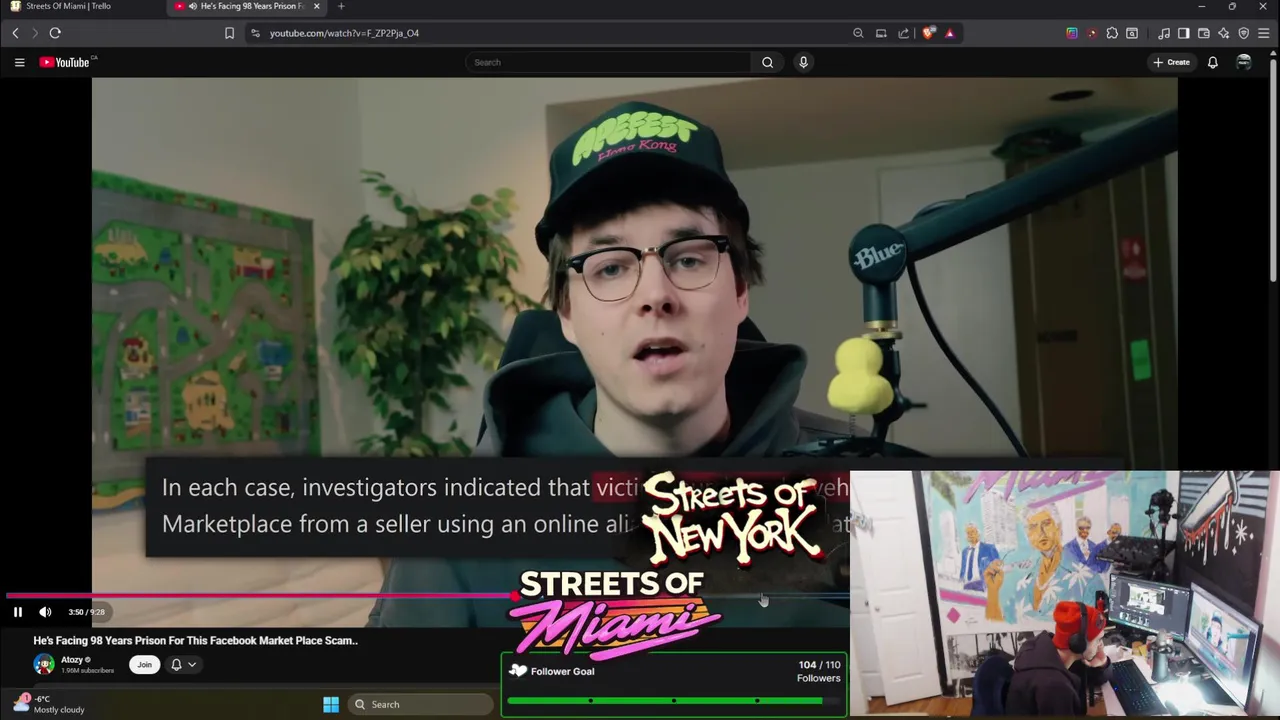
Task: Open the browser main hamburger menu
Action: (1264, 33)
